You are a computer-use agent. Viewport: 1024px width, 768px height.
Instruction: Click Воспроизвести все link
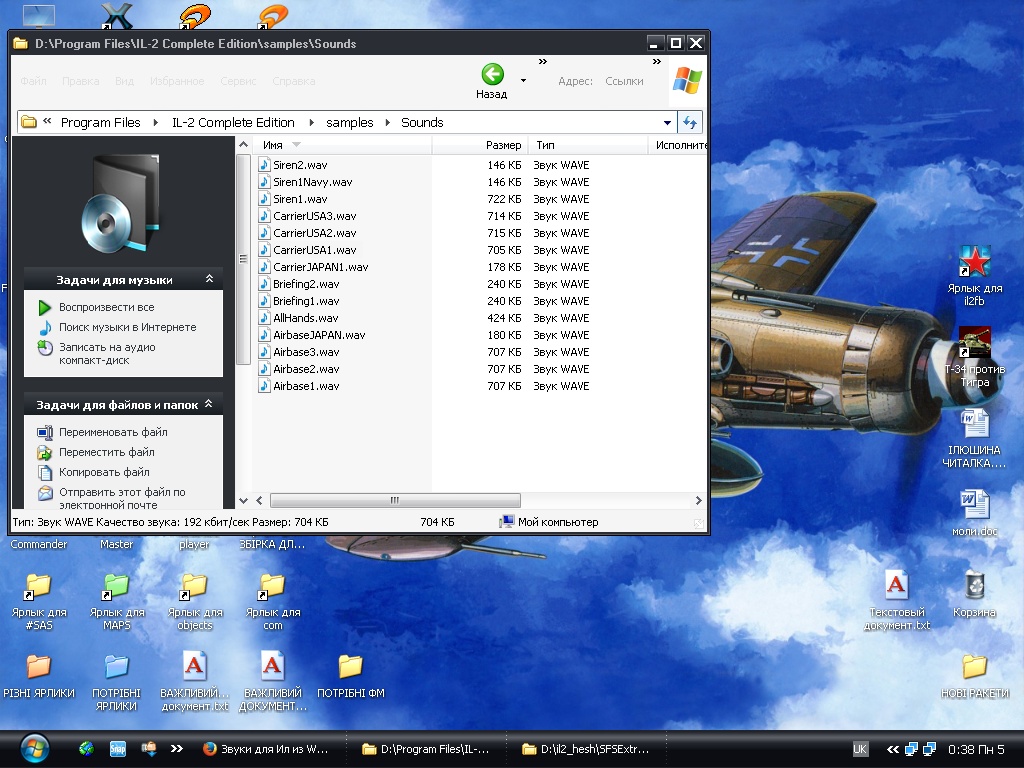(x=106, y=307)
